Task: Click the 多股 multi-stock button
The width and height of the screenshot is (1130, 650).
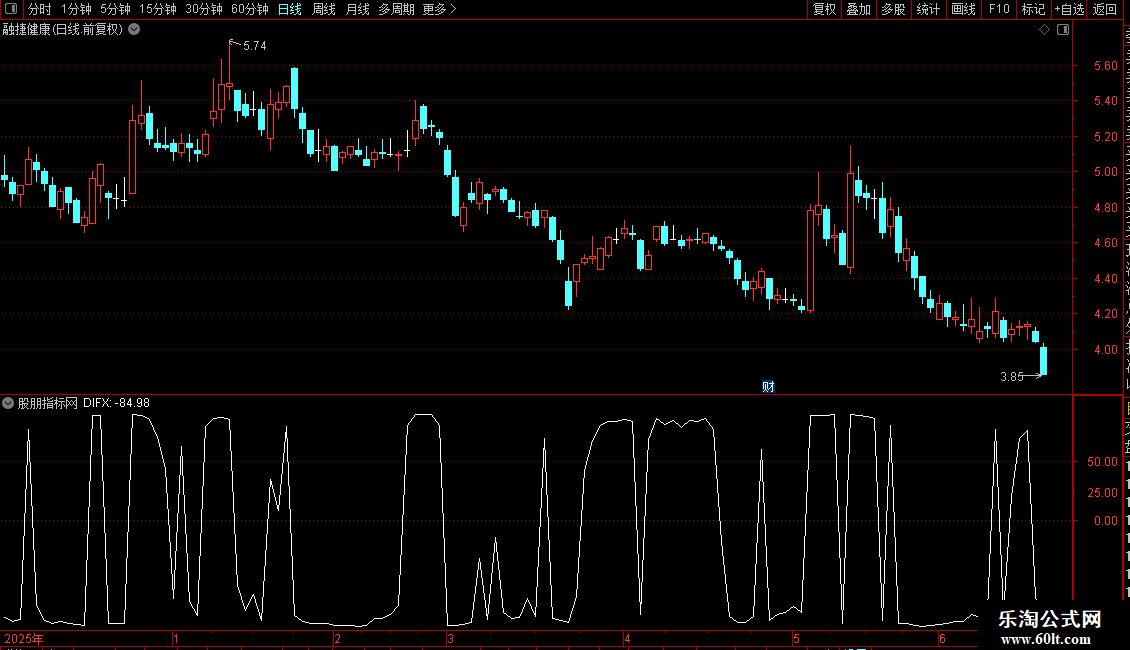Action: point(893,9)
